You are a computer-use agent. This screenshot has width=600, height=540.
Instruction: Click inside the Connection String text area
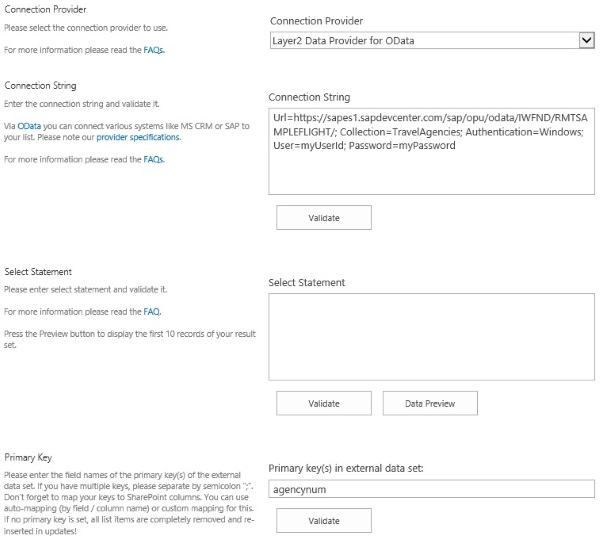point(431,151)
